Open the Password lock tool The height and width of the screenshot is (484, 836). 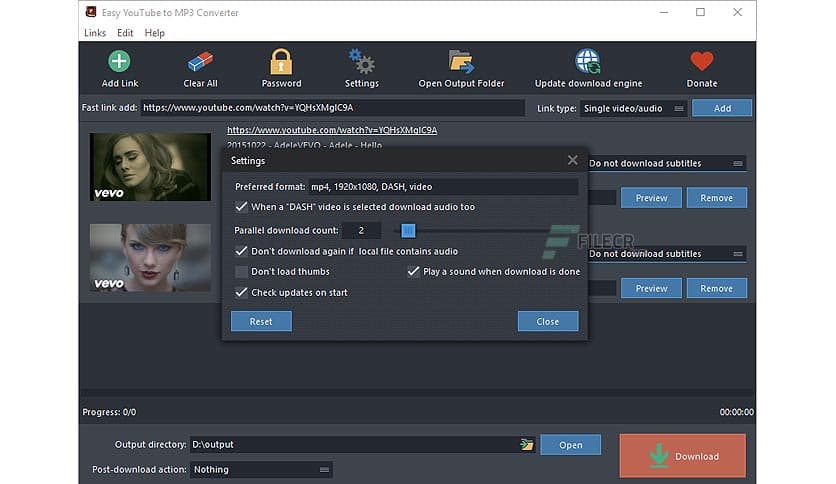pos(281,62)
